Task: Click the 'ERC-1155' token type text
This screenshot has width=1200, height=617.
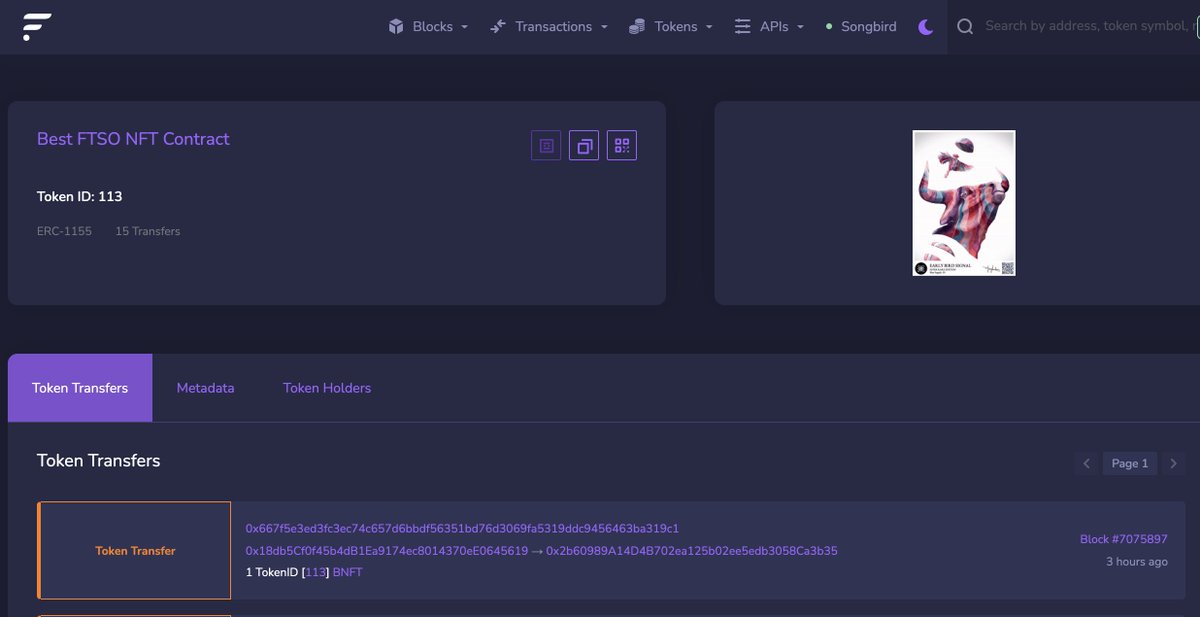Action: click(64, 231)
